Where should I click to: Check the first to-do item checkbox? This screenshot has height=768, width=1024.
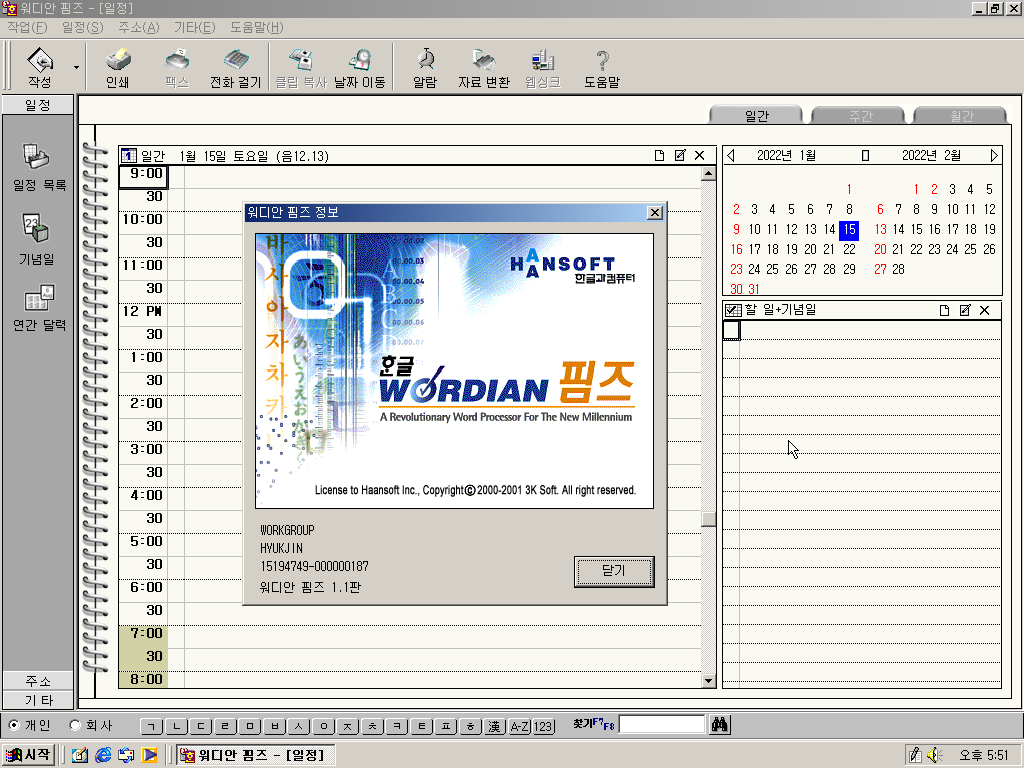[x=731, y=330]
